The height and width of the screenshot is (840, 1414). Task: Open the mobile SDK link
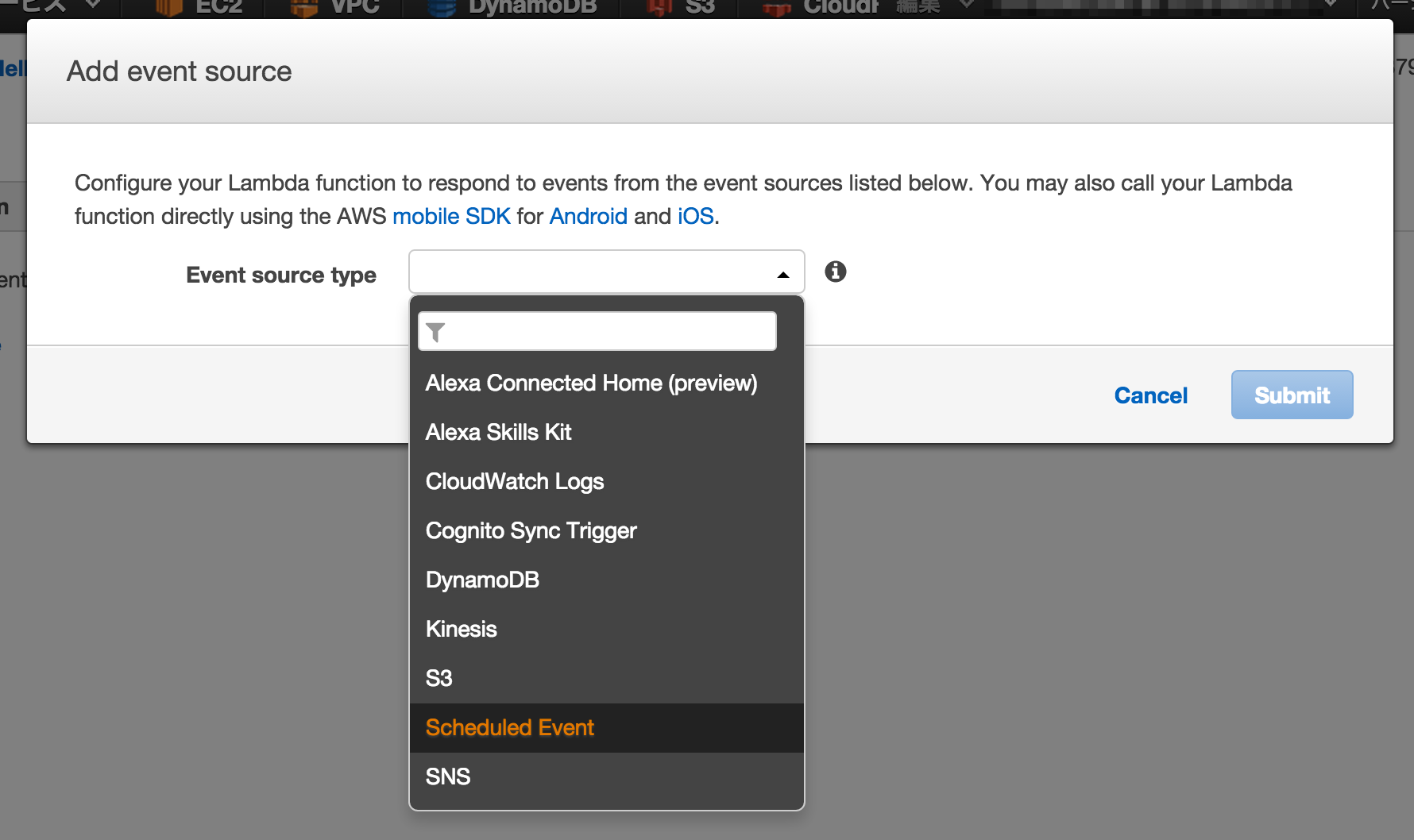(450, 215)
